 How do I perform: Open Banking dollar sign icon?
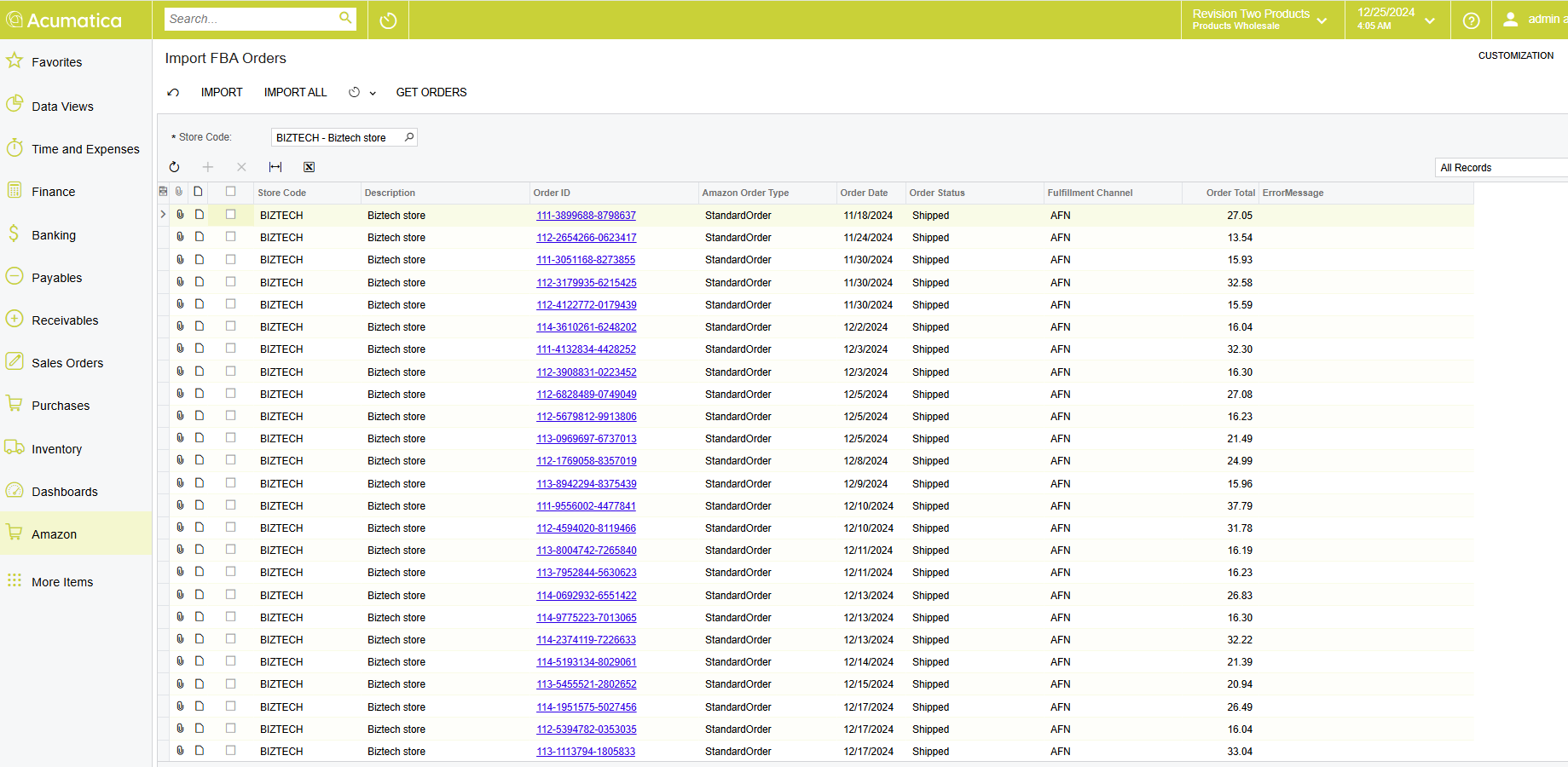[x=14, y=234]
